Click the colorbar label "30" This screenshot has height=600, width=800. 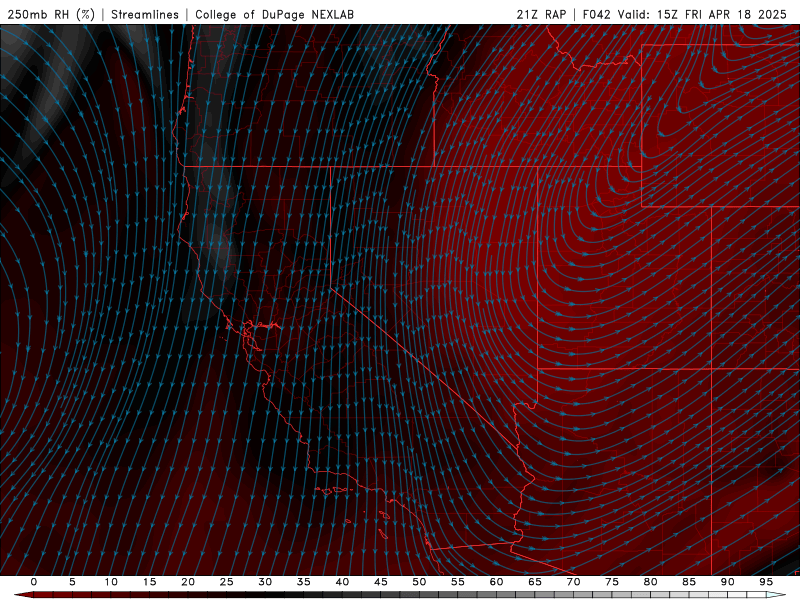pyautogui.click(x=265, y=582)
